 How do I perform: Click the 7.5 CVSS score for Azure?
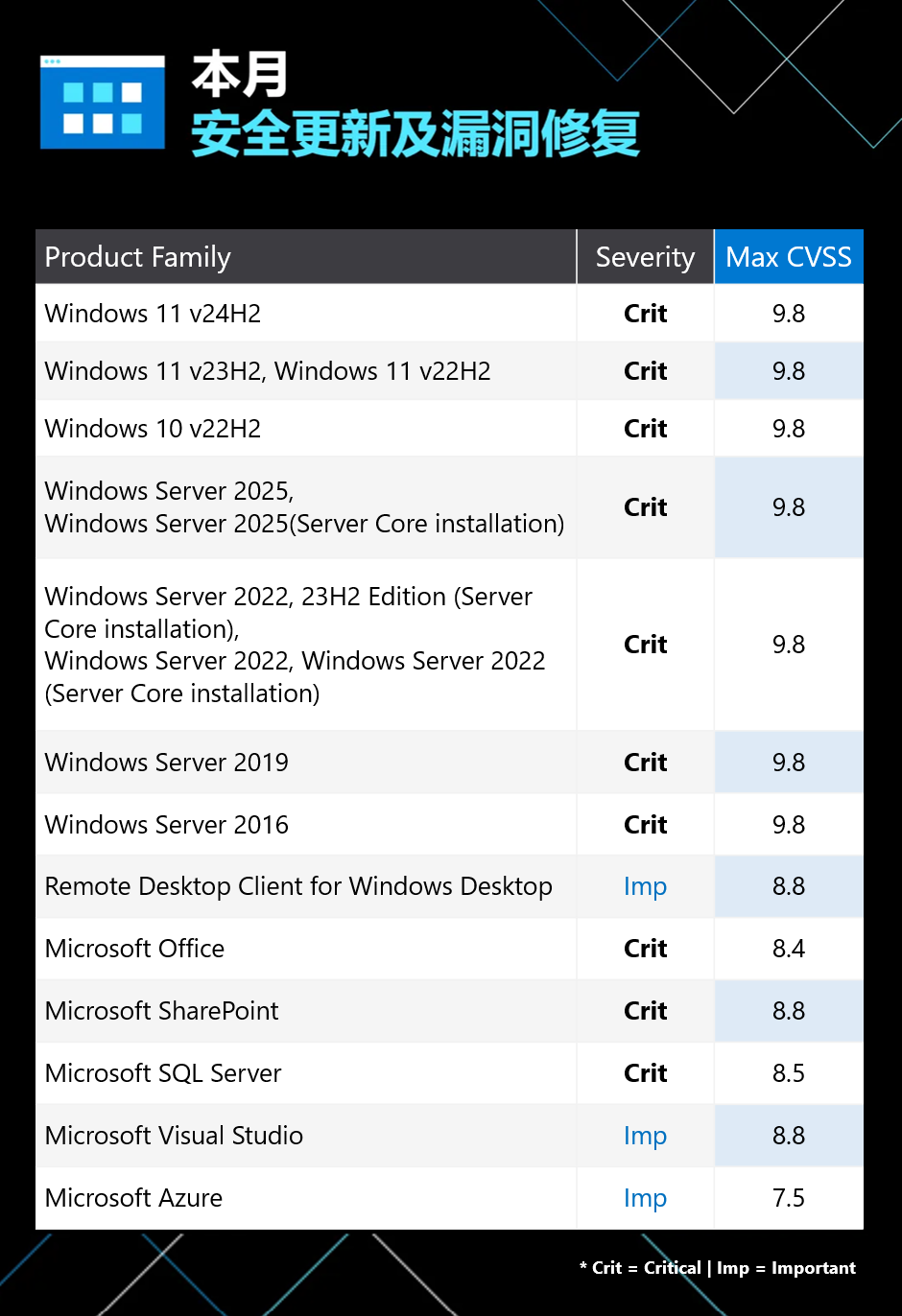coord(789,1198)
